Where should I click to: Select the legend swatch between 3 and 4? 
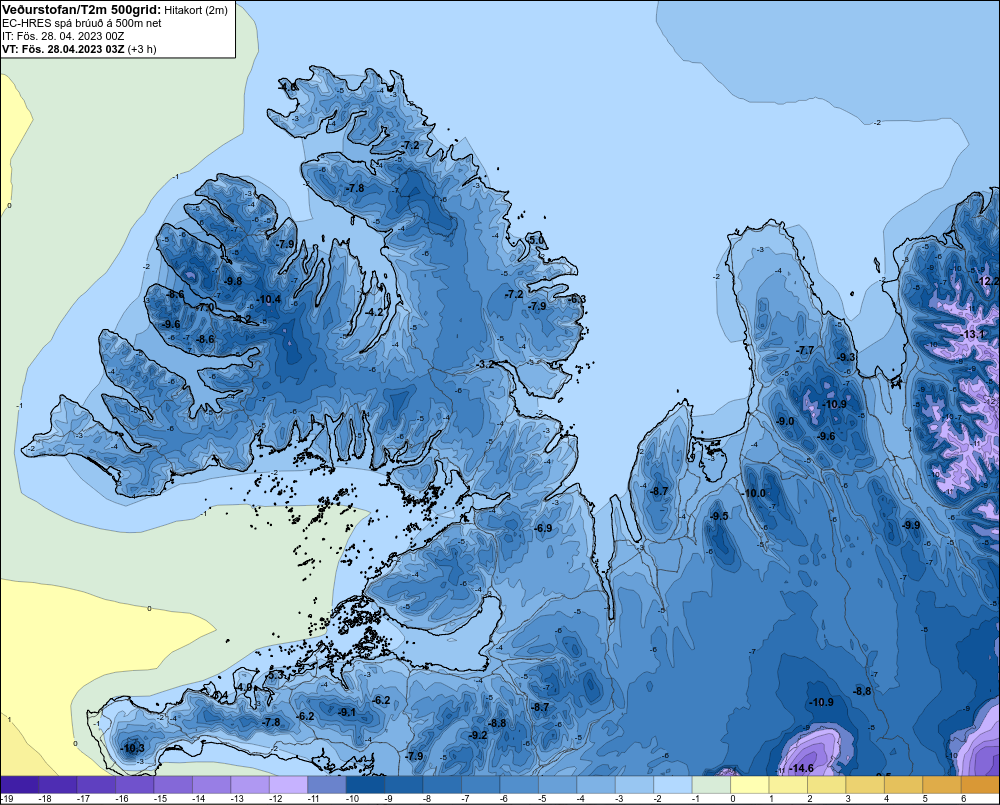[x=865, y=785]
